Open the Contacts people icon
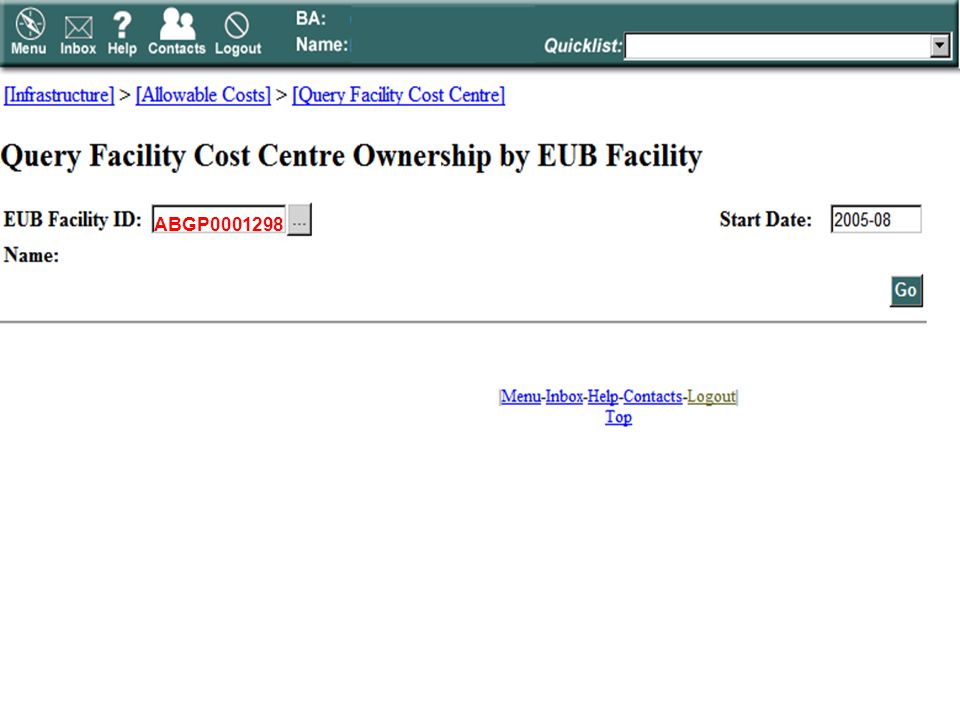 (x=177, y=31)
